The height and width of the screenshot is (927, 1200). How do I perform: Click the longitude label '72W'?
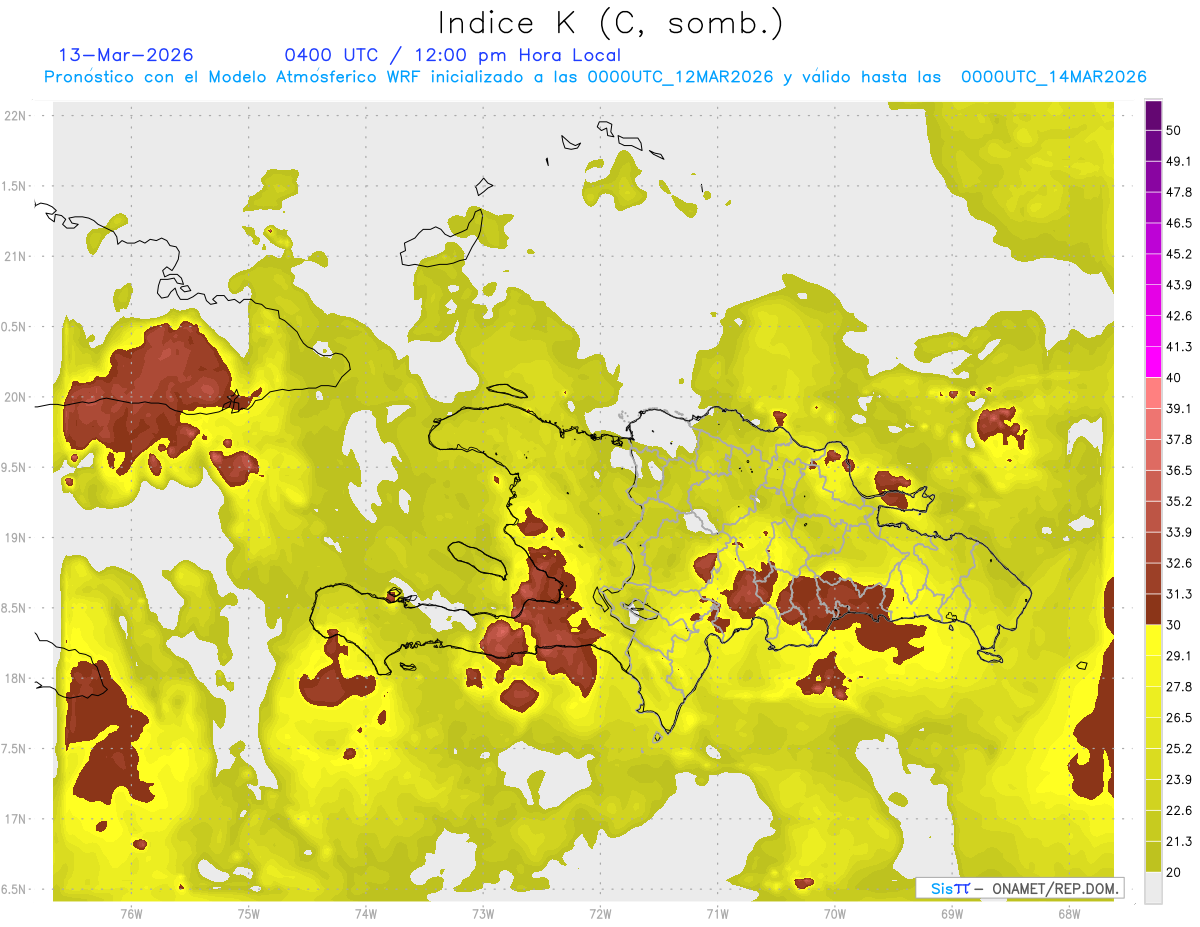pyautogui.click(x=600, y=914)
